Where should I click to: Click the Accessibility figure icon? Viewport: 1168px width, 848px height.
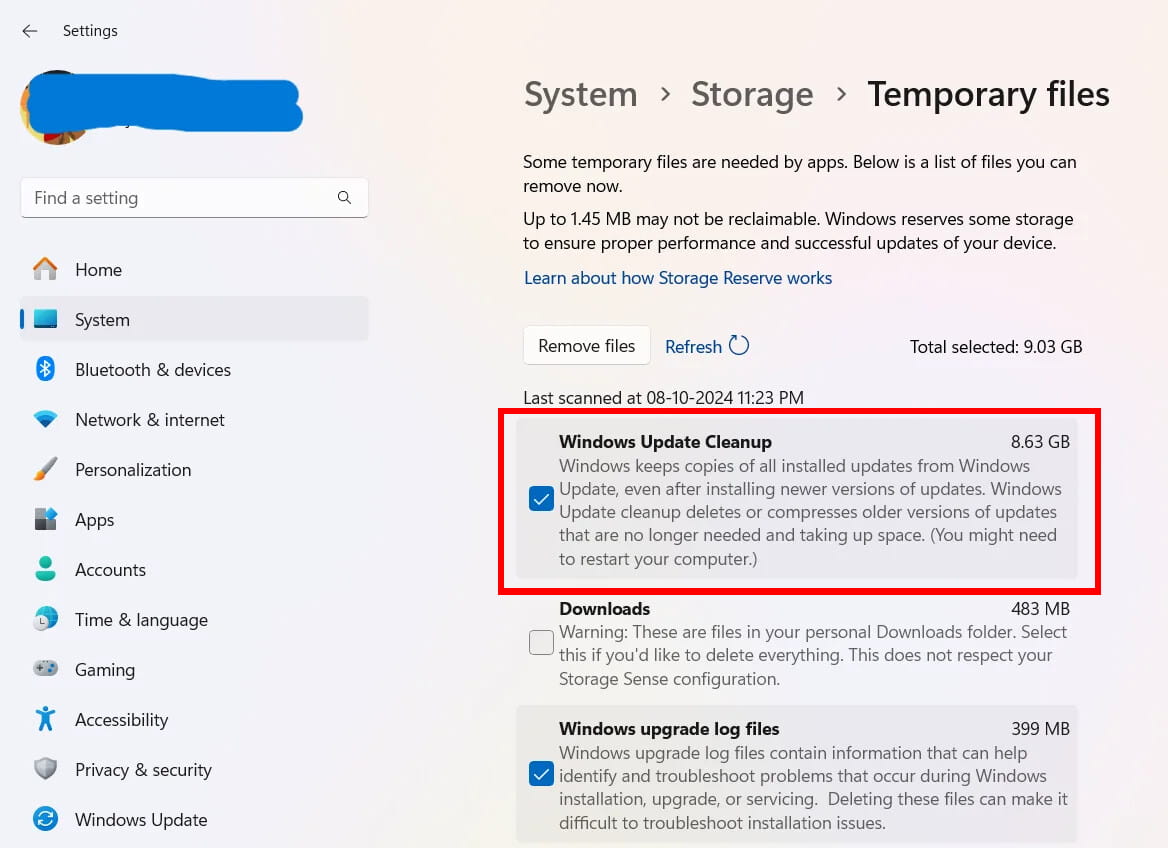tap(45, 718)
